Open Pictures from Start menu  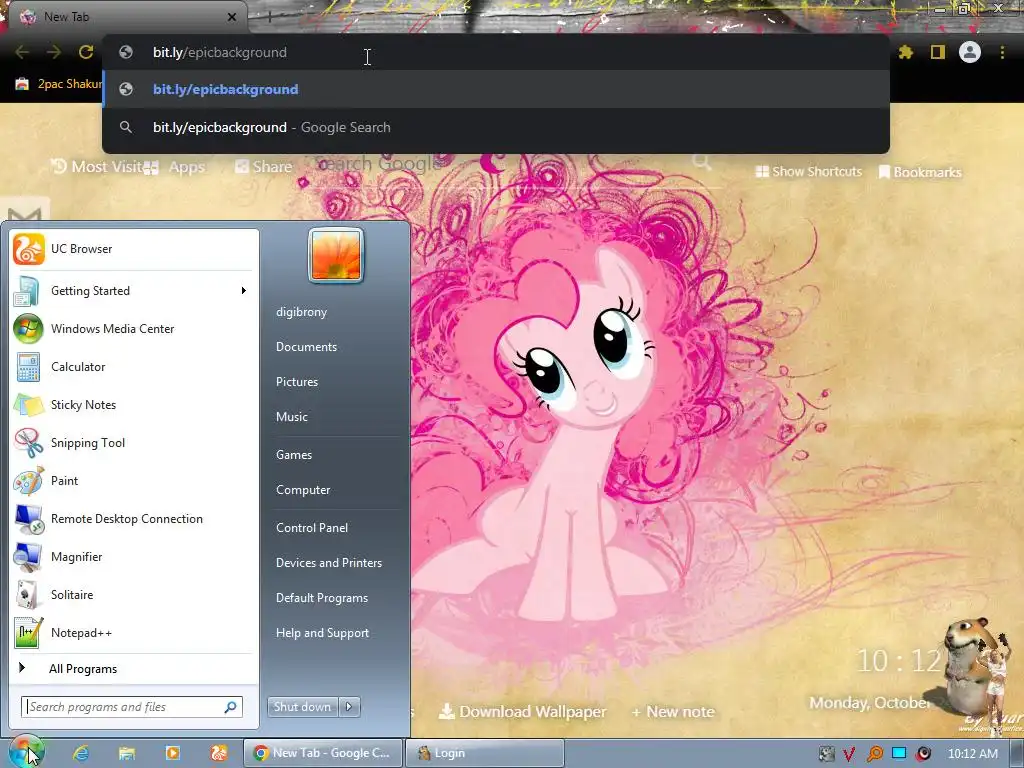click(296, 382)
